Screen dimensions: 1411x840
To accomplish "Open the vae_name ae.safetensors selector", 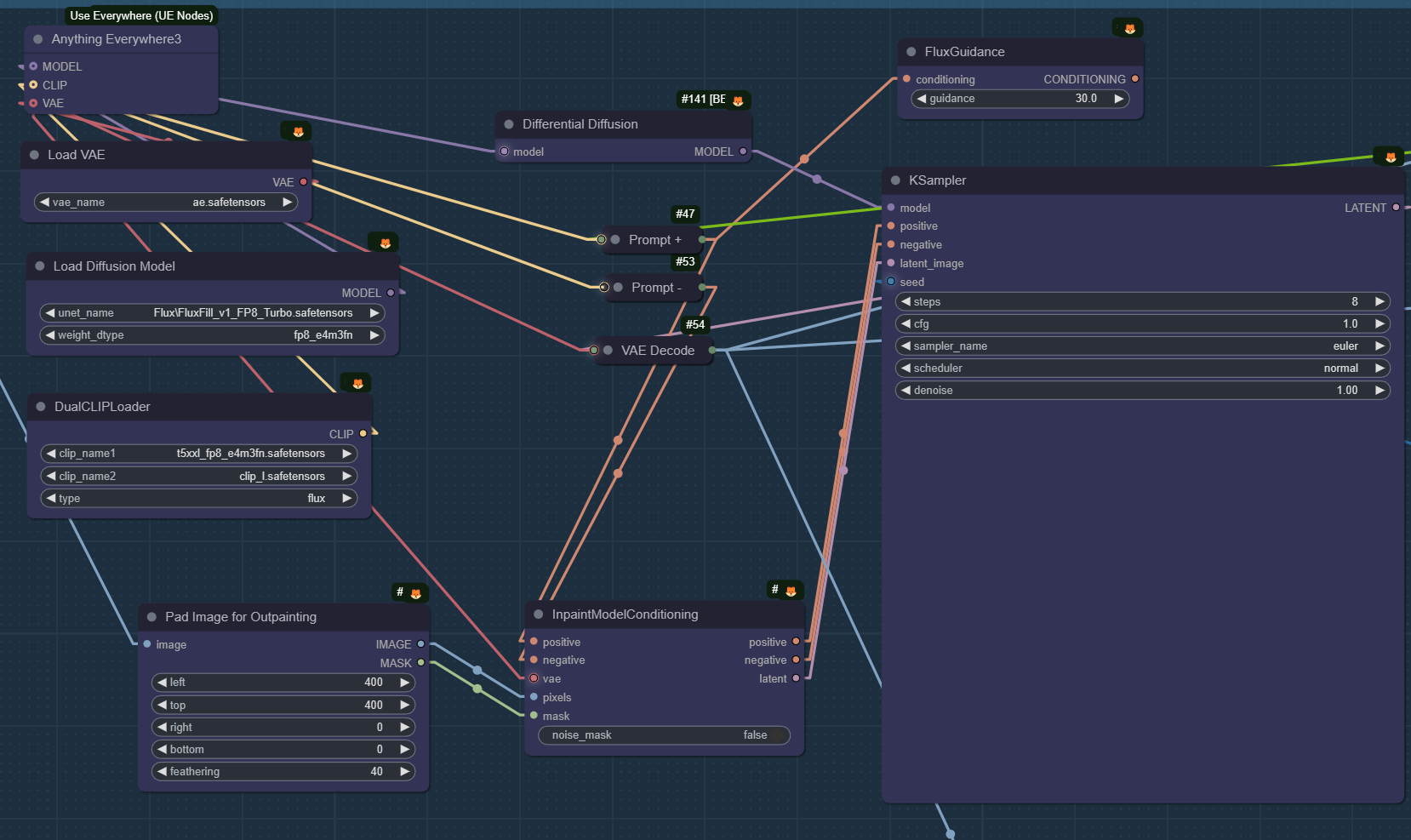I will (166, 203).
